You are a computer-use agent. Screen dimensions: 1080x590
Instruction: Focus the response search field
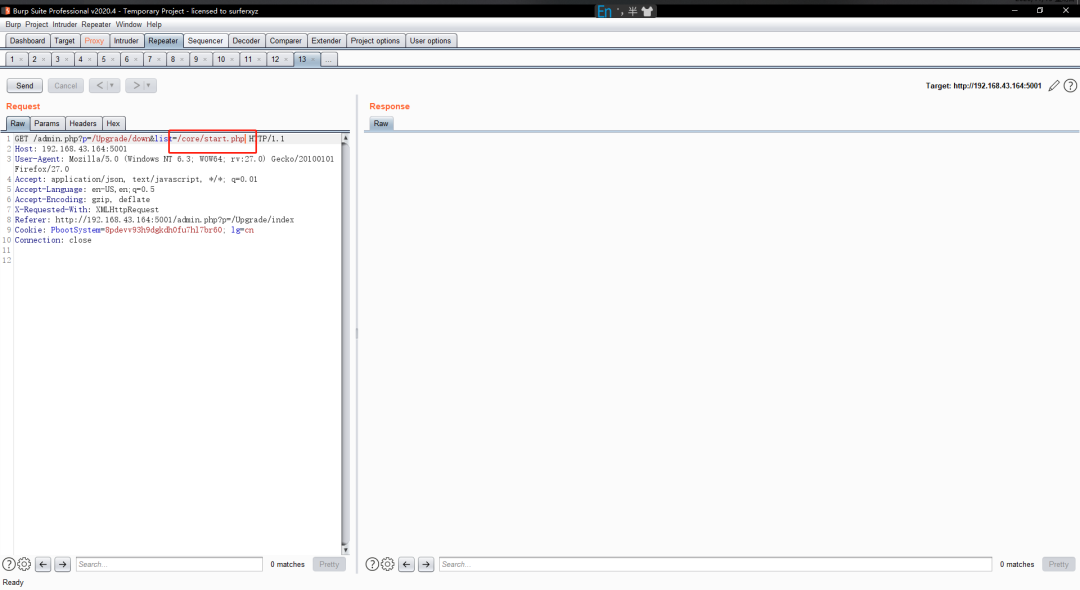tap(715, 564)
